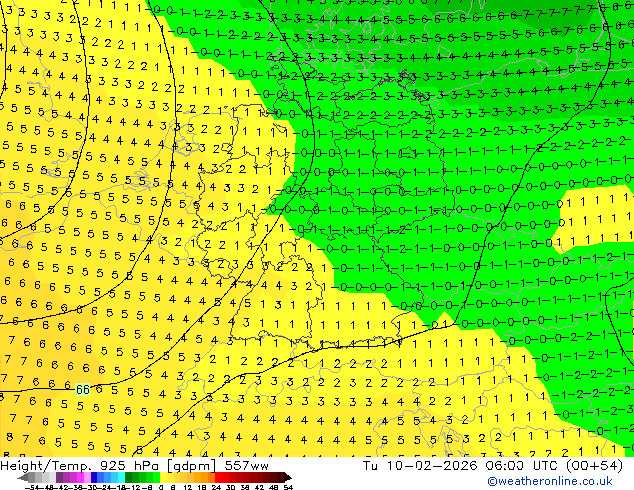The image size is (634, 490).
Task: Pick the dark green legend swatch
Action: tap(129, 477)
